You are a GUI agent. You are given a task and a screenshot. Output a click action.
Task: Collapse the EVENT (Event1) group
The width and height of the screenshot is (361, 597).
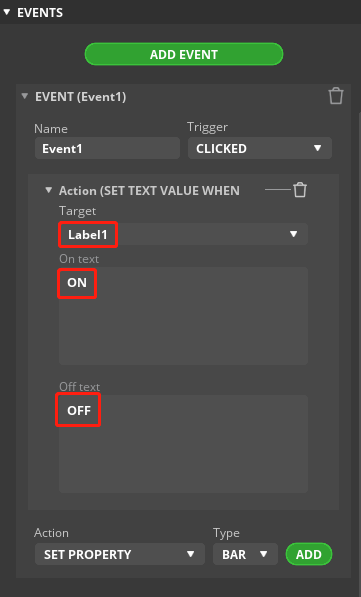[x=25, y=96]
